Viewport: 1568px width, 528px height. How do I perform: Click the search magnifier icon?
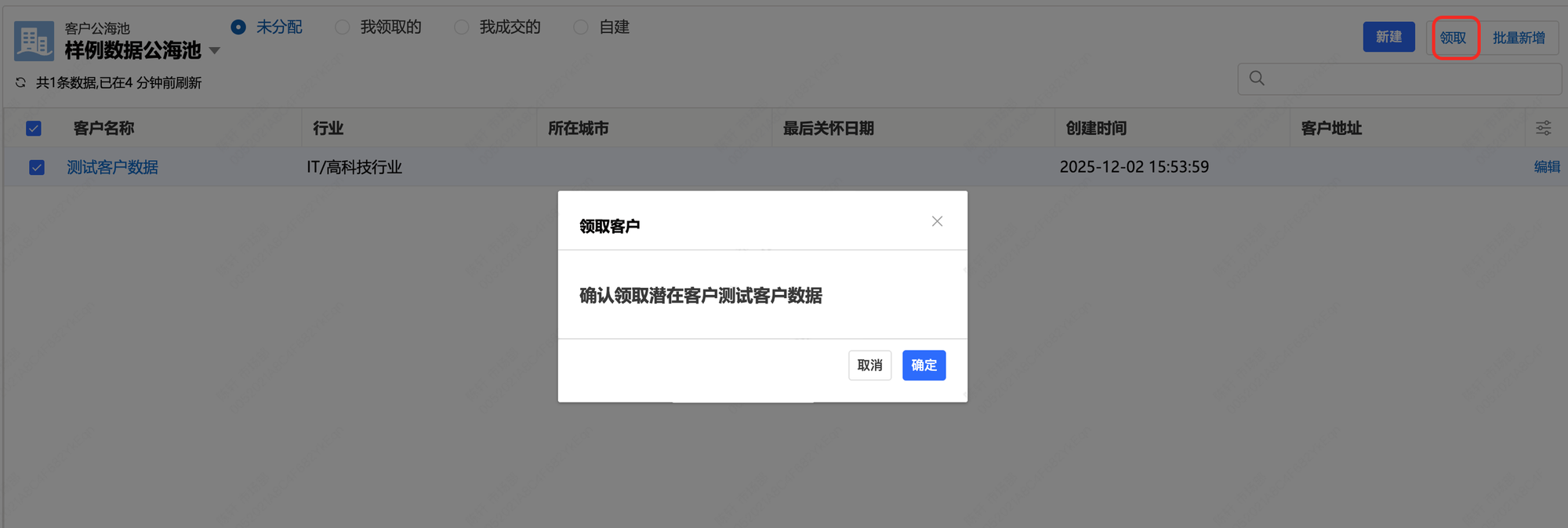(1257, 78)
